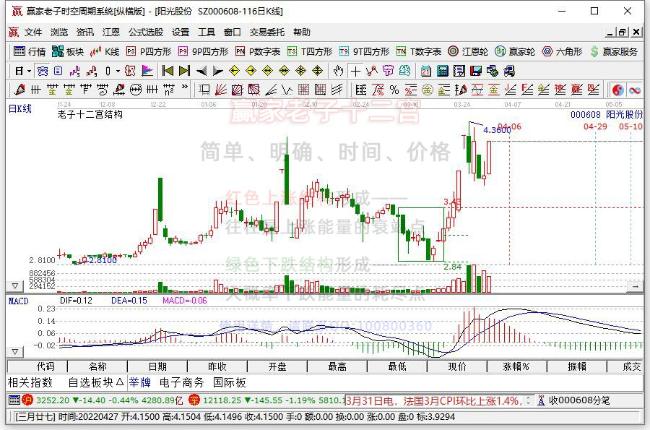The width and height of the screenshot is (650, 430).
Task: Open the P四方形 tool
Action: 148,51
